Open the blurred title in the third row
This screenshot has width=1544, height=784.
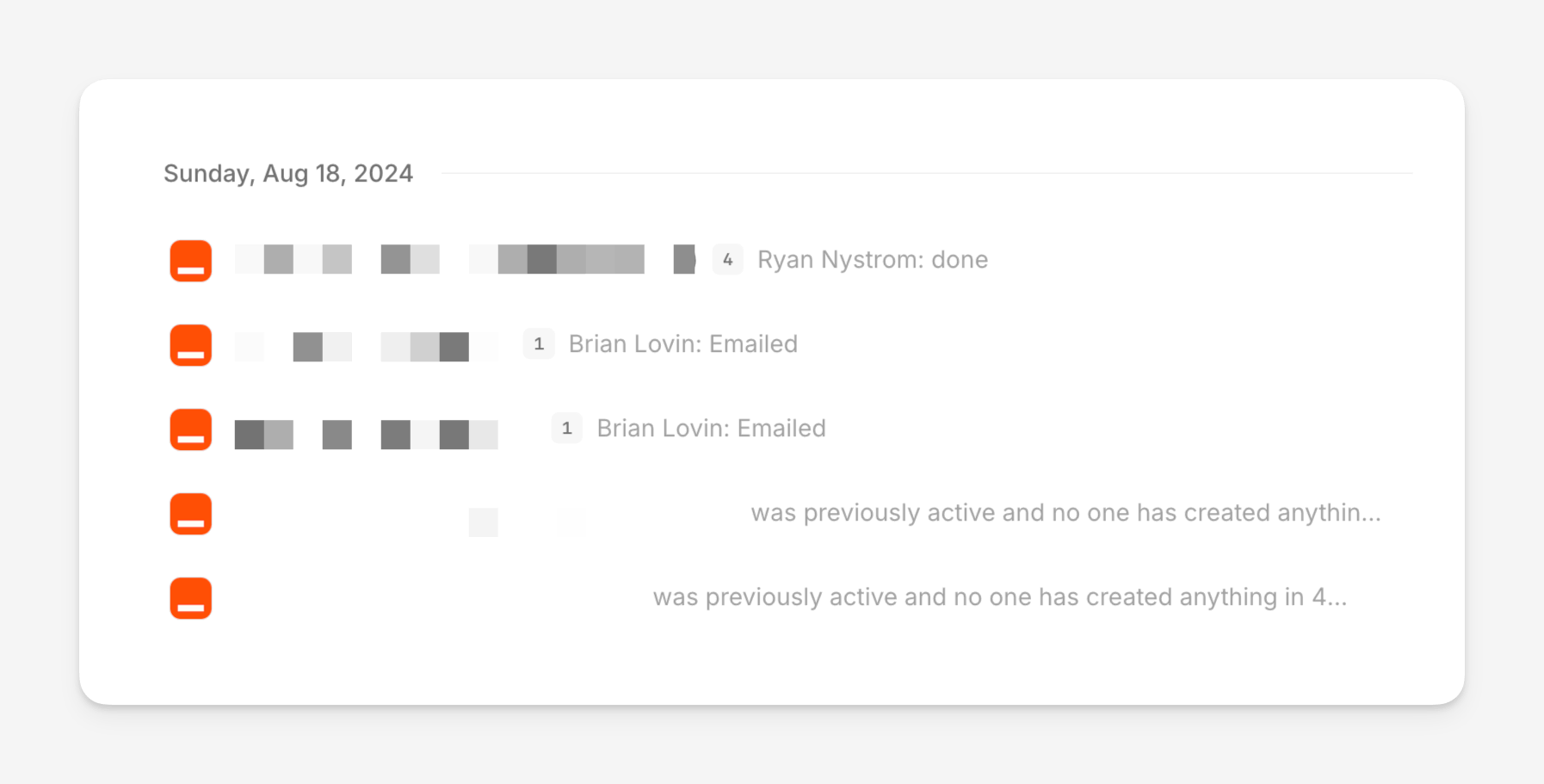click(x=366, y=435)
